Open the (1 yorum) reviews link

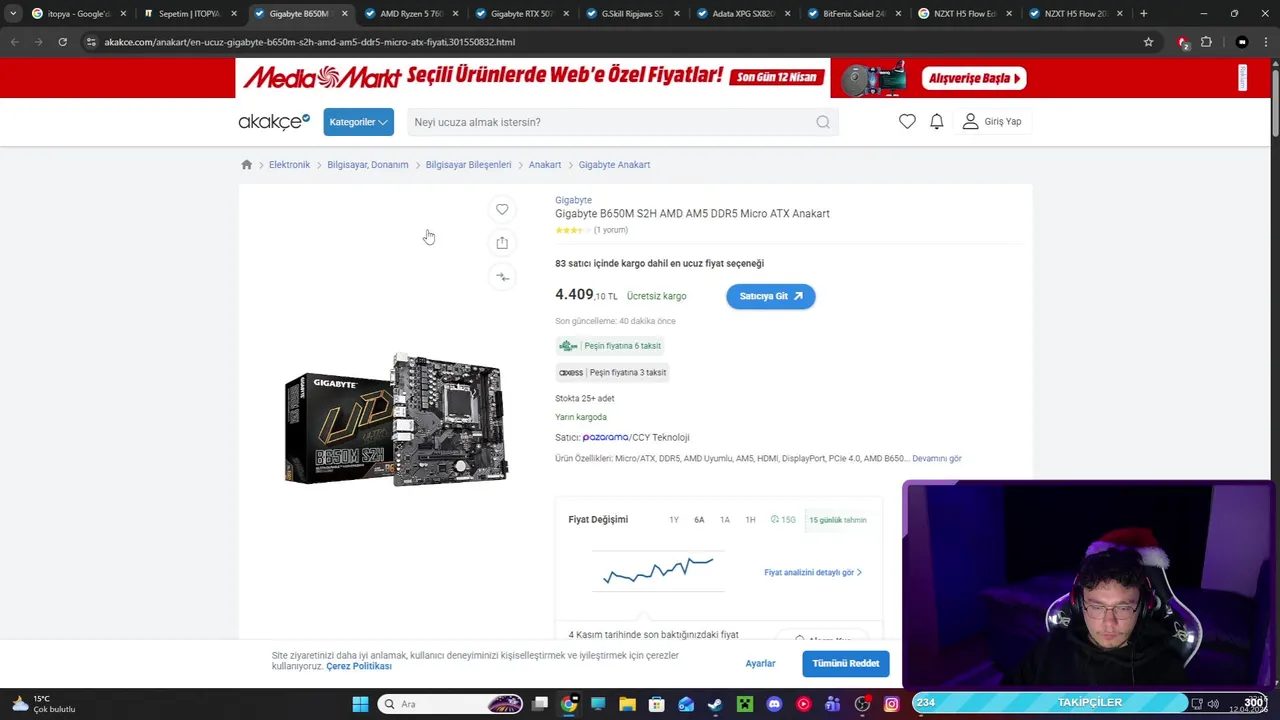tap(611, 230)
